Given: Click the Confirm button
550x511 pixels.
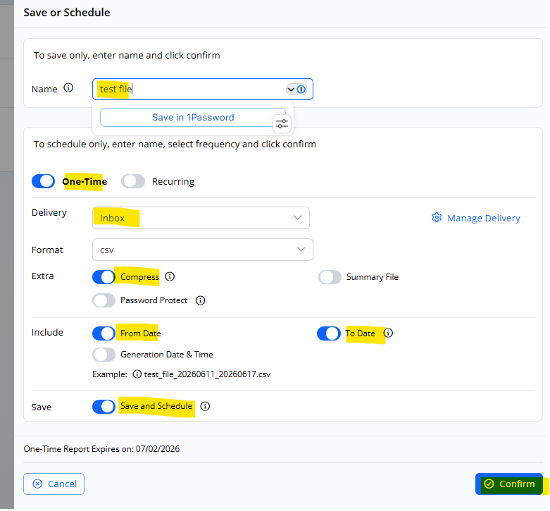Looking at the screenshot, I should pos(509,484).
